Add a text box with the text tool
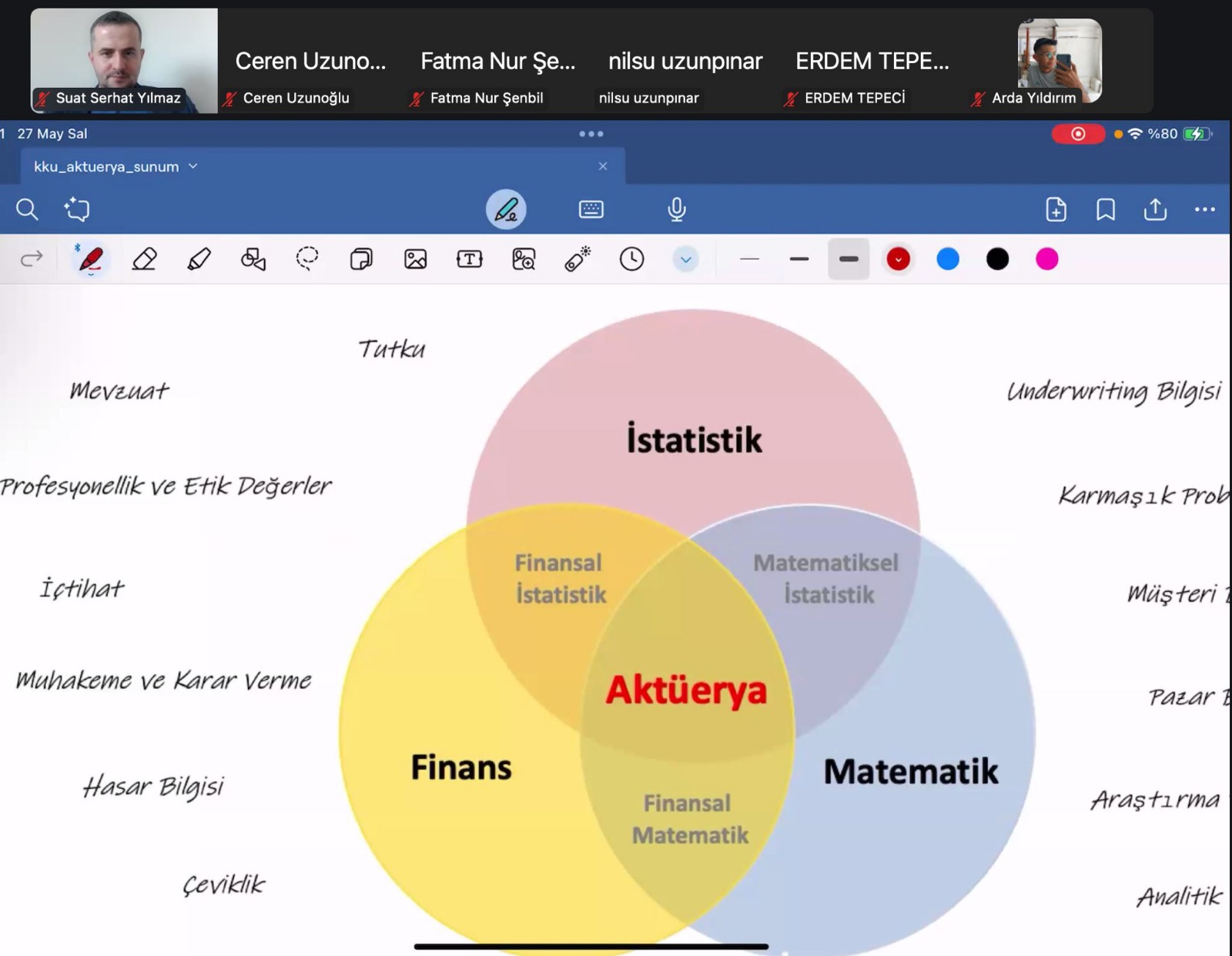This screenshot has width=1232, height=956. coord(469,259)
